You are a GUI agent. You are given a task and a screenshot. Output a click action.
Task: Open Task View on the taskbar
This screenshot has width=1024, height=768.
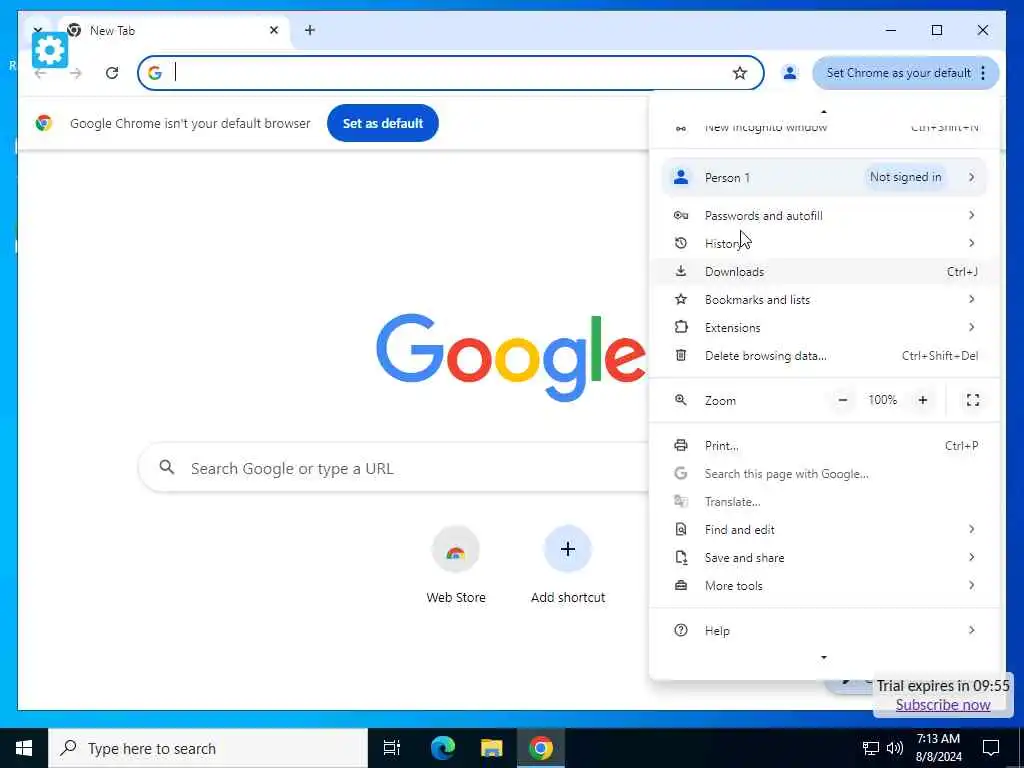[x=392, y=748]
